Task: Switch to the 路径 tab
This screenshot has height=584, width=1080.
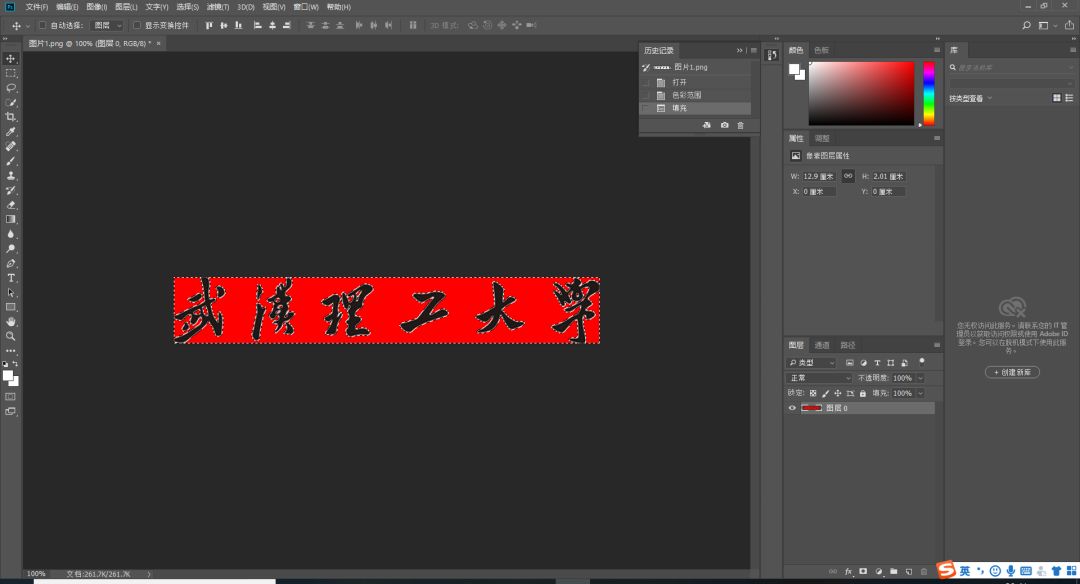Action: point(848,345)
